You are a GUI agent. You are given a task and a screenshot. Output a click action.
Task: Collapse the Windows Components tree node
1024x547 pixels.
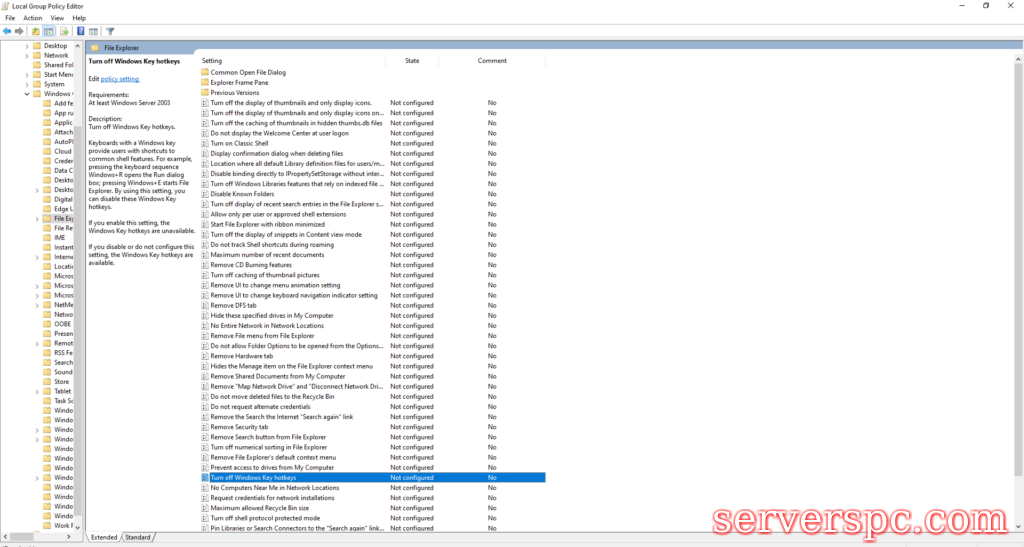(27, 94)
